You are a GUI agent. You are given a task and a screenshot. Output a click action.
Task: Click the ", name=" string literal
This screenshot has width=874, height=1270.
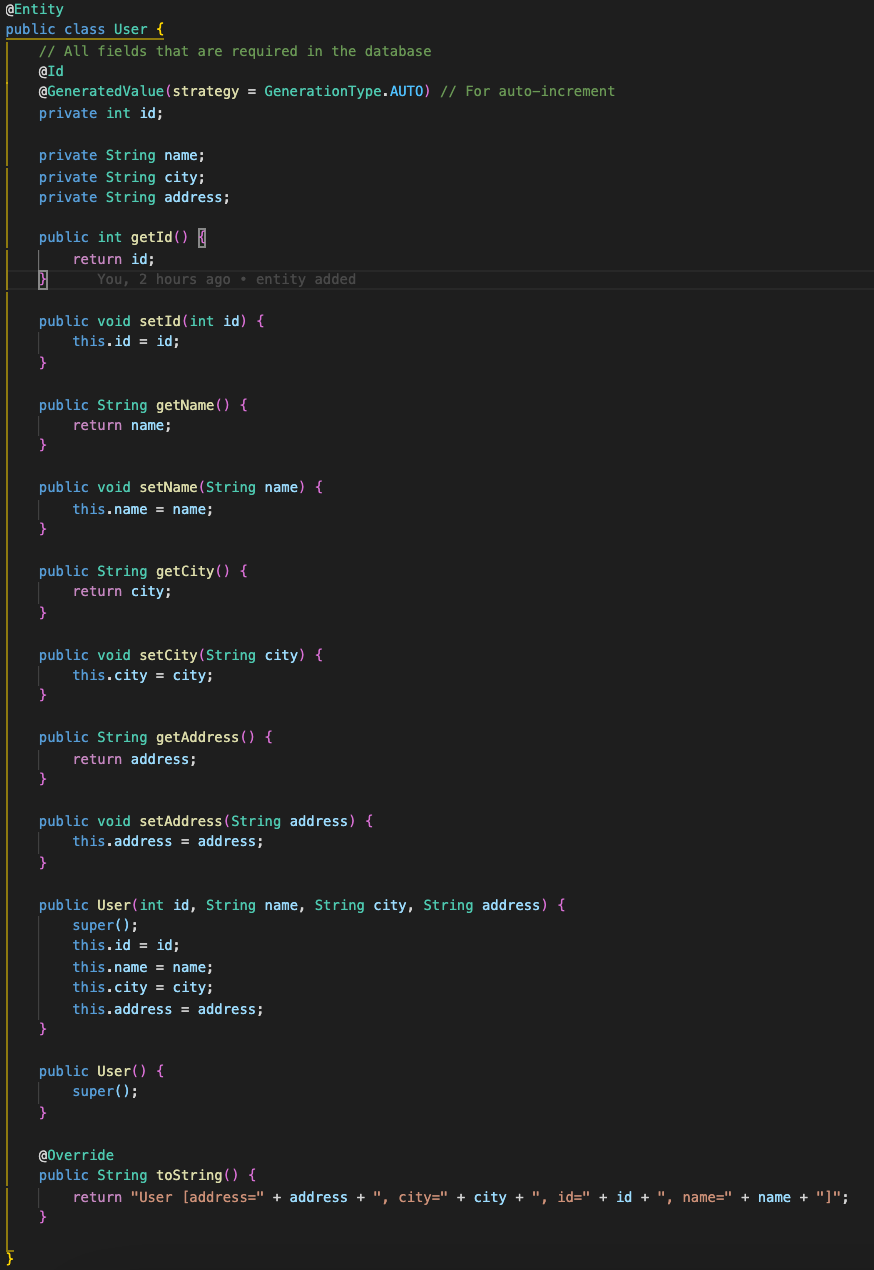click(x=695, y=1197)
